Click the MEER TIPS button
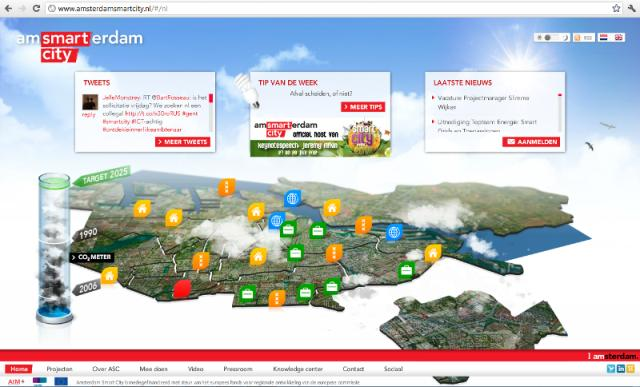The width and height of the screenshot is (640, 387). [363, 107]
